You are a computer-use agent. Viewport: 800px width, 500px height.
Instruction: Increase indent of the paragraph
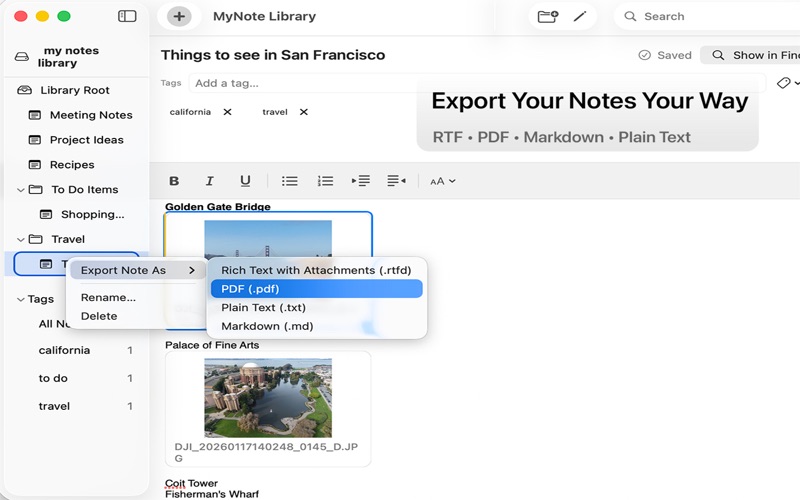(361, 181)
